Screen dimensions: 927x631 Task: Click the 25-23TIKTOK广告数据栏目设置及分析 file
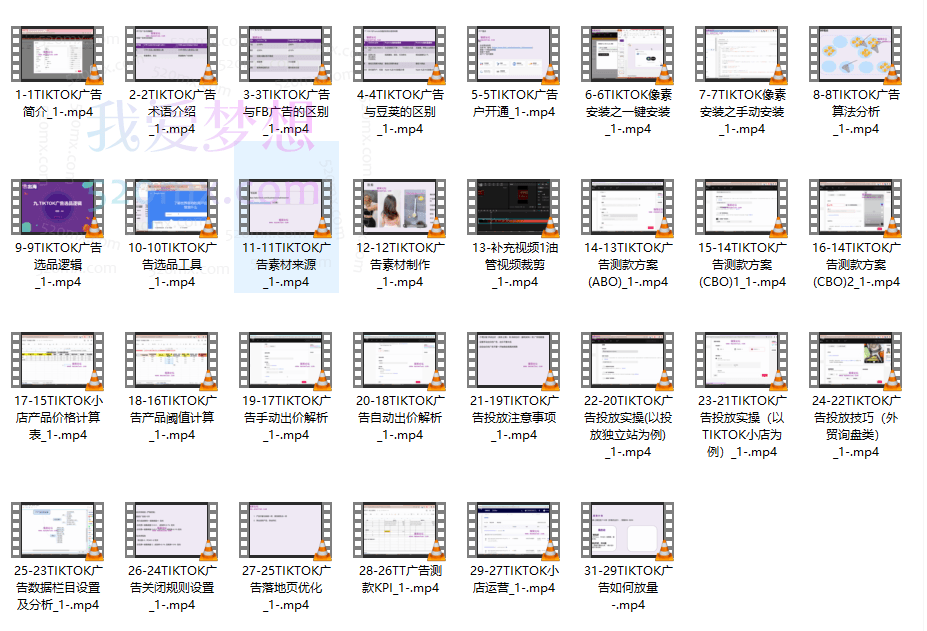tap(58, 531)
